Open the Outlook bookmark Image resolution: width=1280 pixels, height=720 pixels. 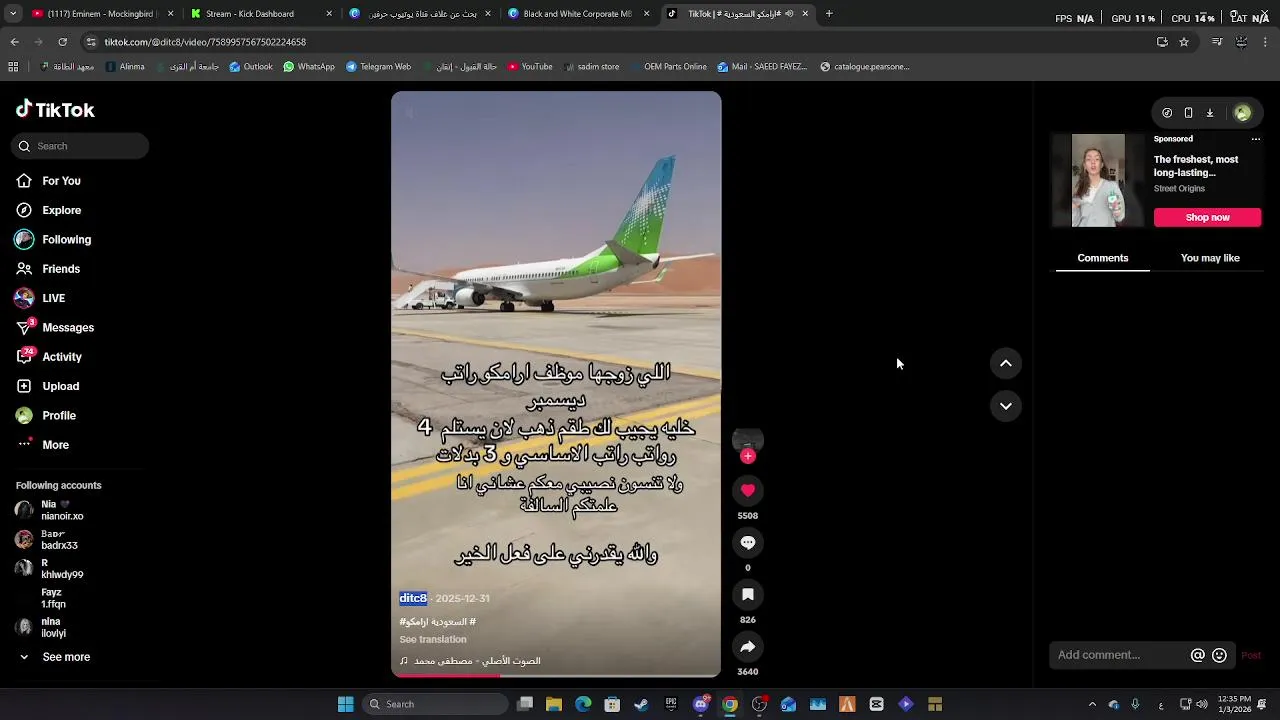[x=251, y=67]
